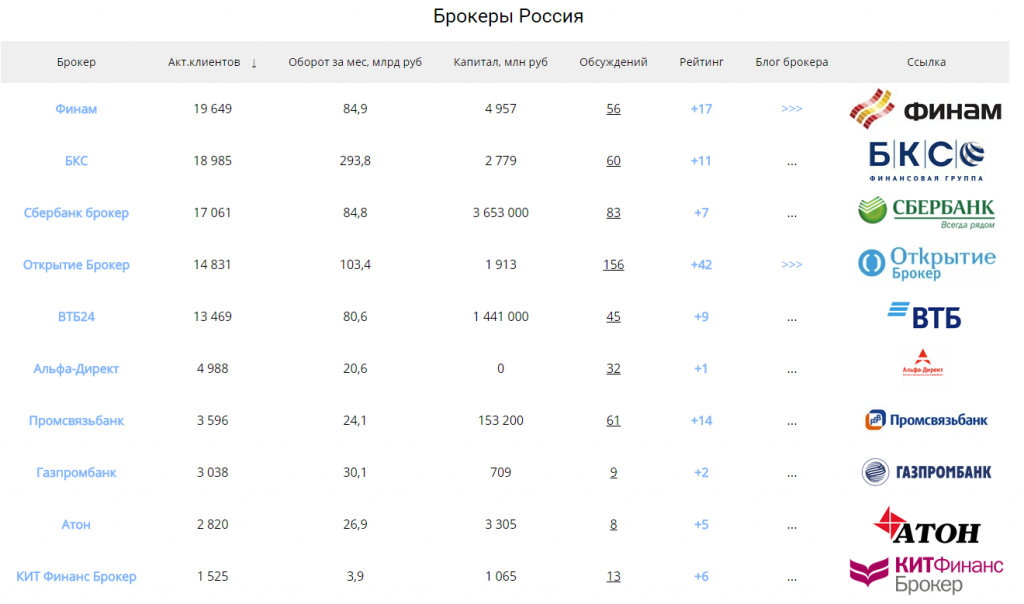Select КИТ Финанс Брокер's clients value 1 525
This screenshot has width=1024, height=604.
point(212,576)
